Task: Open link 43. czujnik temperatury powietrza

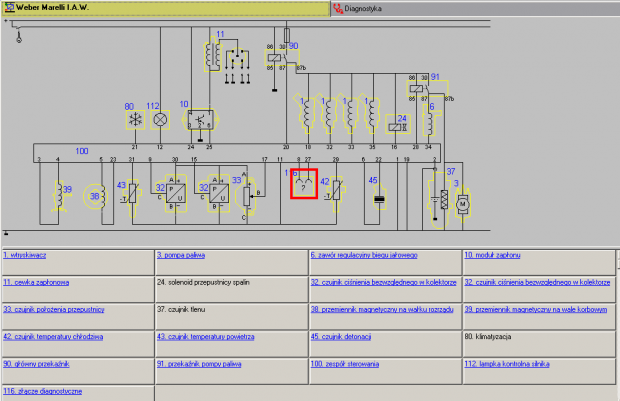Action: [x=205, y=337]
